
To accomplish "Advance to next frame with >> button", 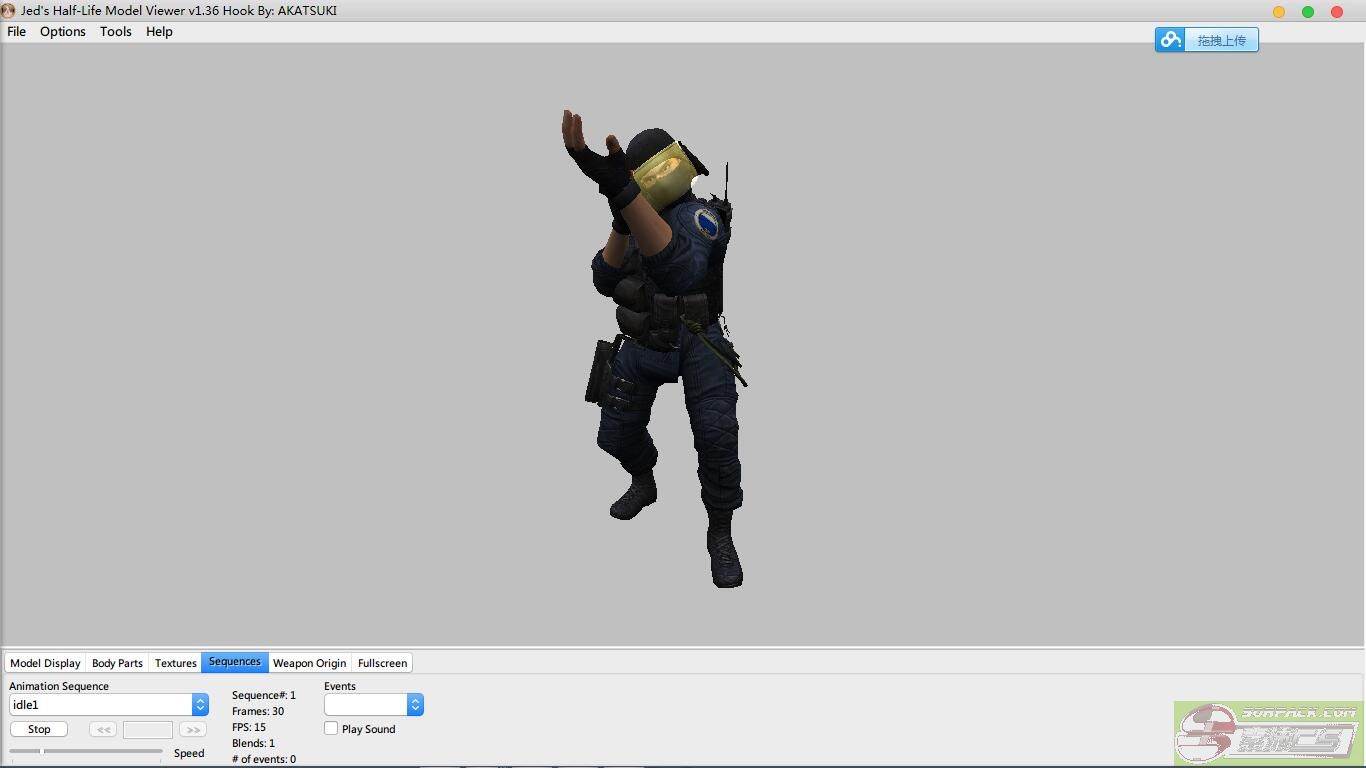I will pyautogui.click(x=192, y=730).
